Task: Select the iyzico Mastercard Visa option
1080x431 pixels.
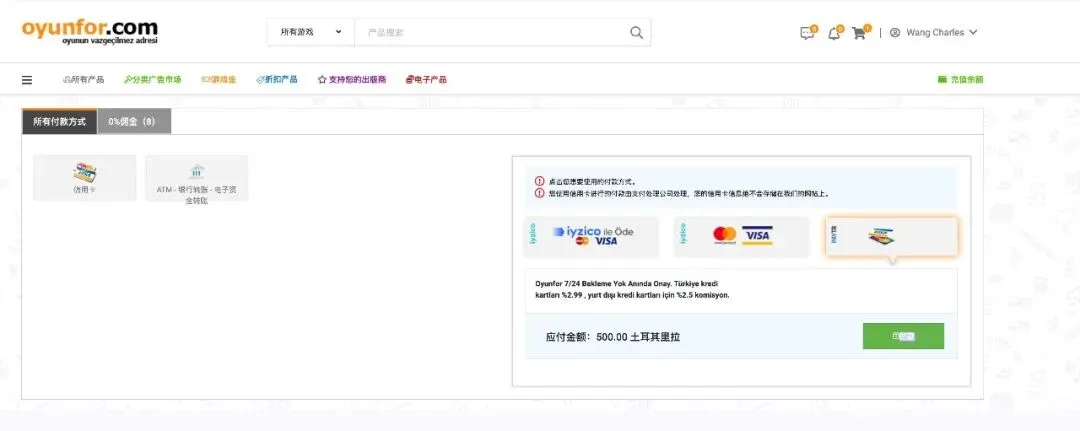Action: [x=742, y=237]
